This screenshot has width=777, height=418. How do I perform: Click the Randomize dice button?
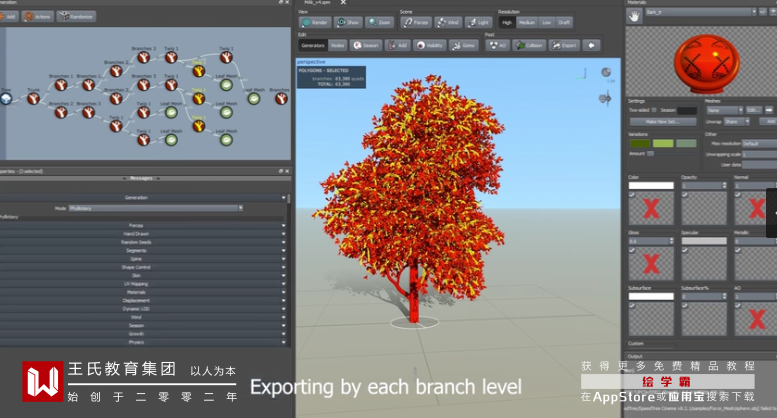point(76,16)
